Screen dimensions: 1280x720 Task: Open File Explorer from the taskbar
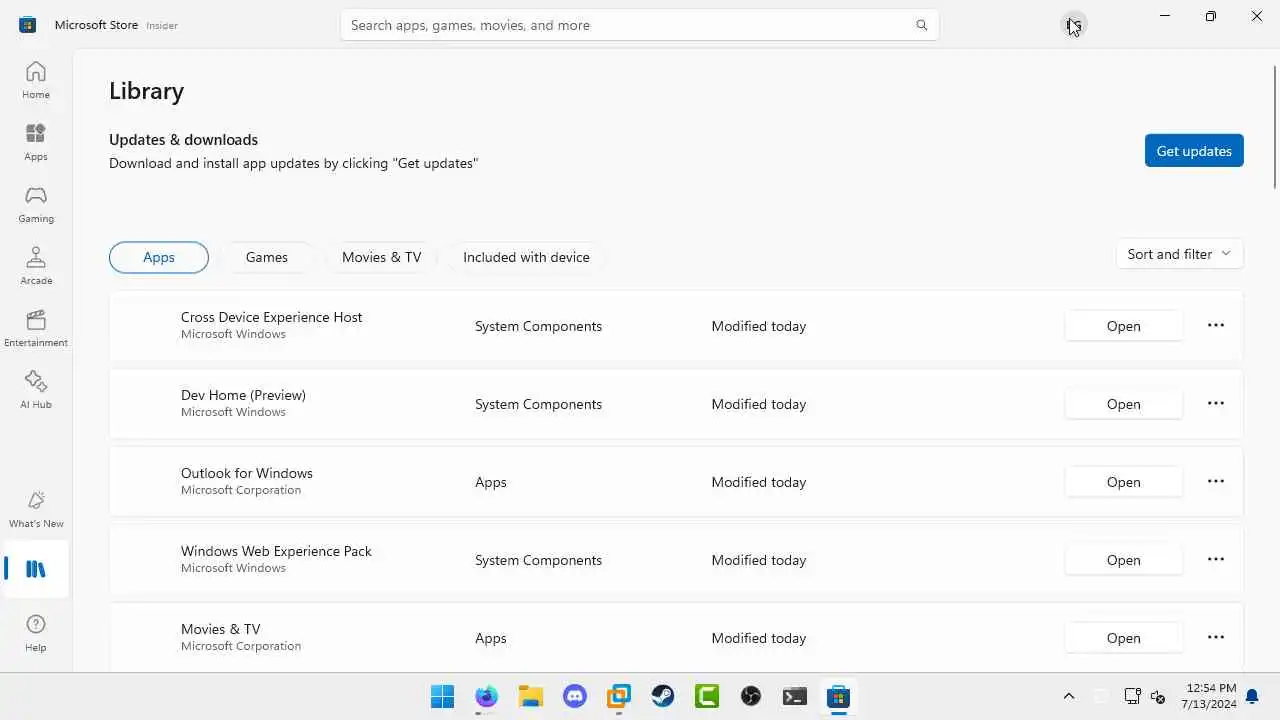(x=530, y=696)
